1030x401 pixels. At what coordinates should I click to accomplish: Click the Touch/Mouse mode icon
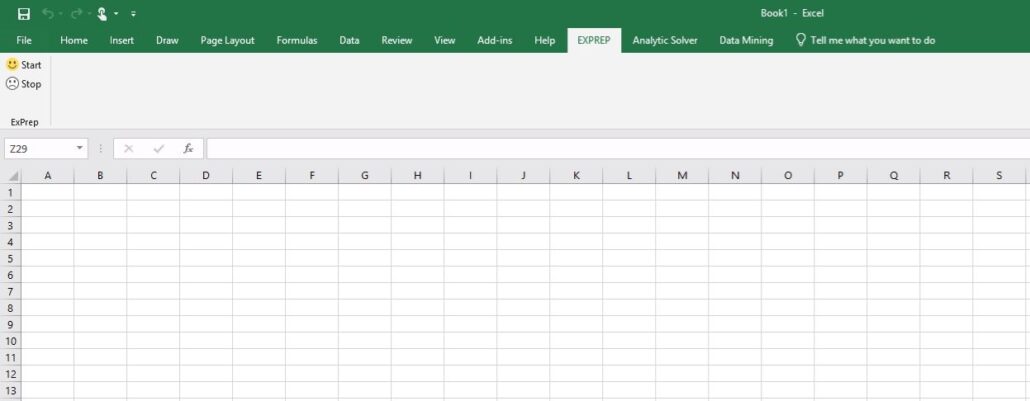click(102, 14)
